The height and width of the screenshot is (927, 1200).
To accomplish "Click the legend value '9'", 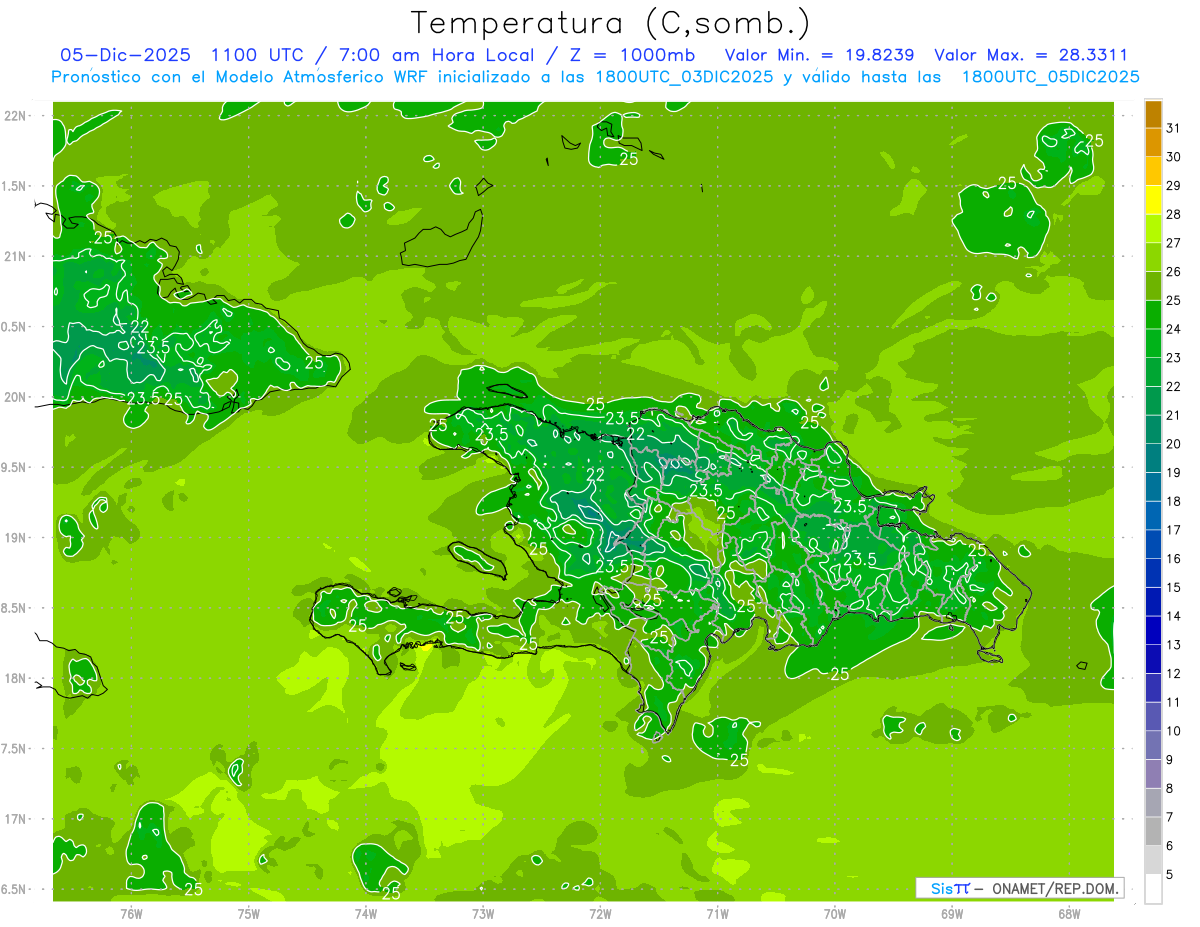I will 1170,760.
